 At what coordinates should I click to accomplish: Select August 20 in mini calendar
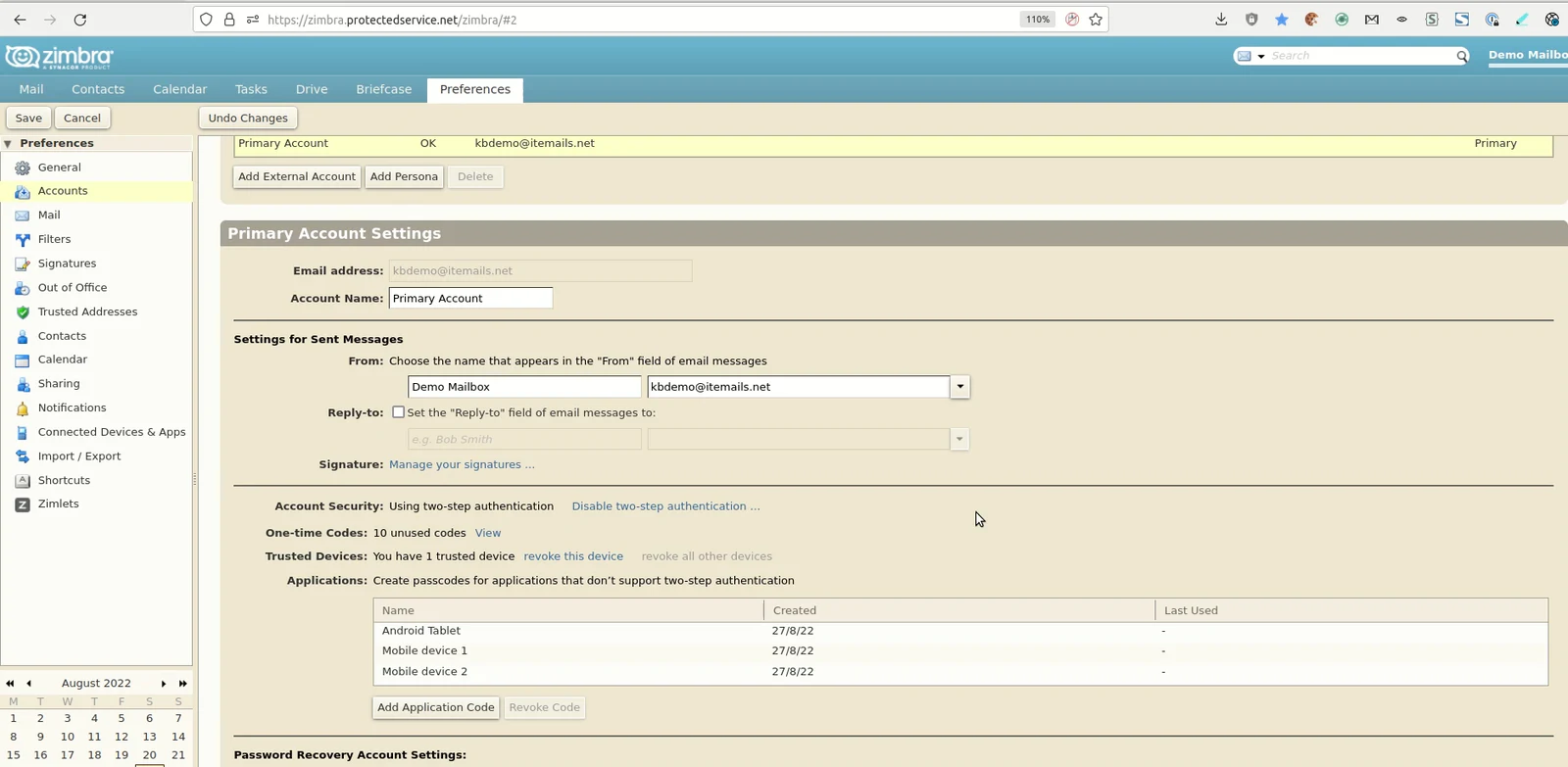[x=149, y=755]
